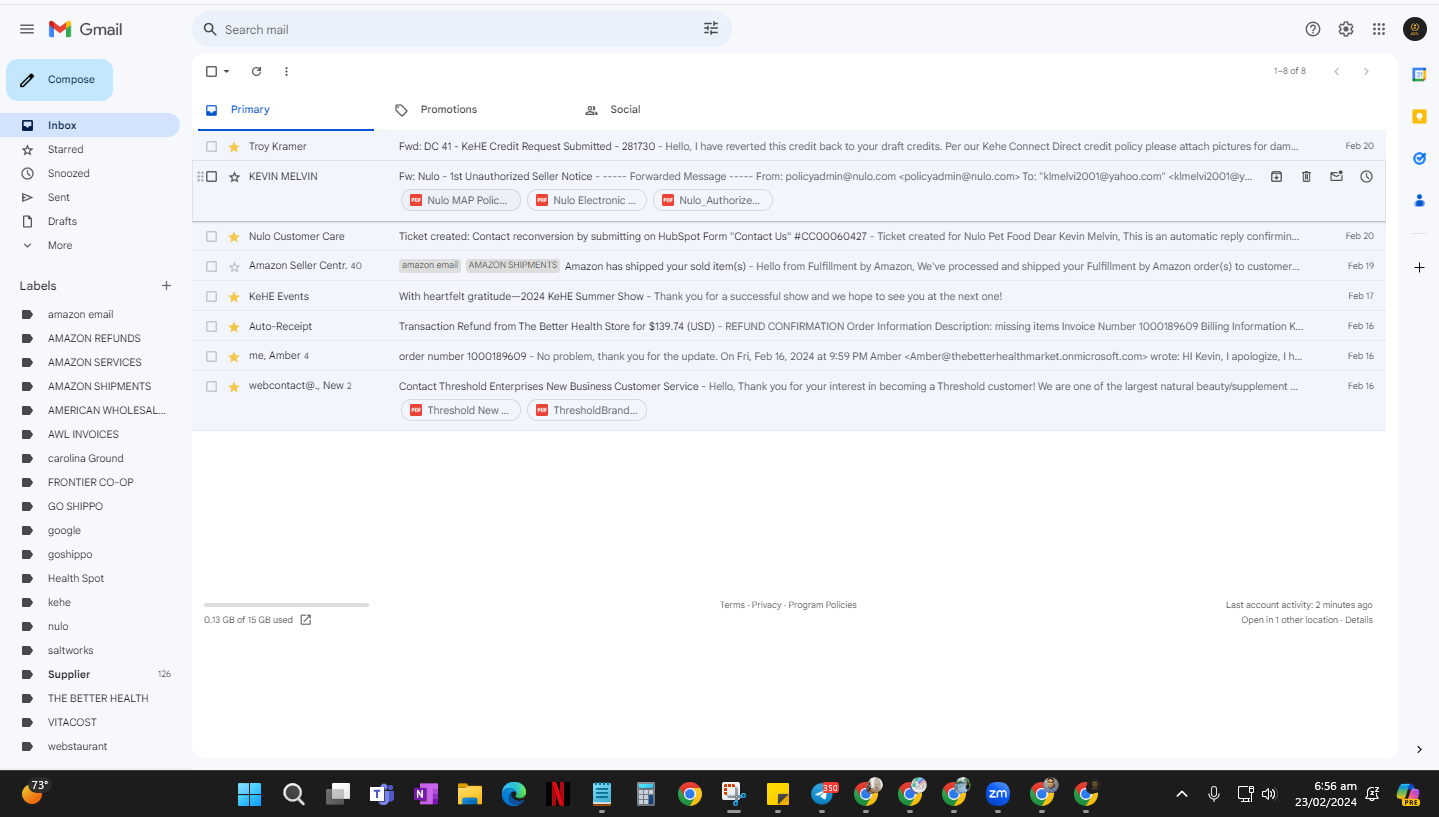This screenshot has height=817, width=1439.
Task: Open Google Keep side panel icon
Action: [1419, 116]
